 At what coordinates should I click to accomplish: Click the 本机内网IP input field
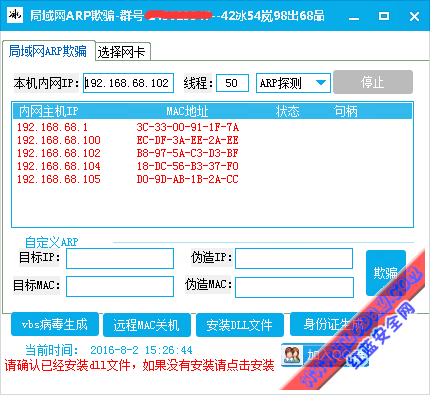(x=128, y=83)
